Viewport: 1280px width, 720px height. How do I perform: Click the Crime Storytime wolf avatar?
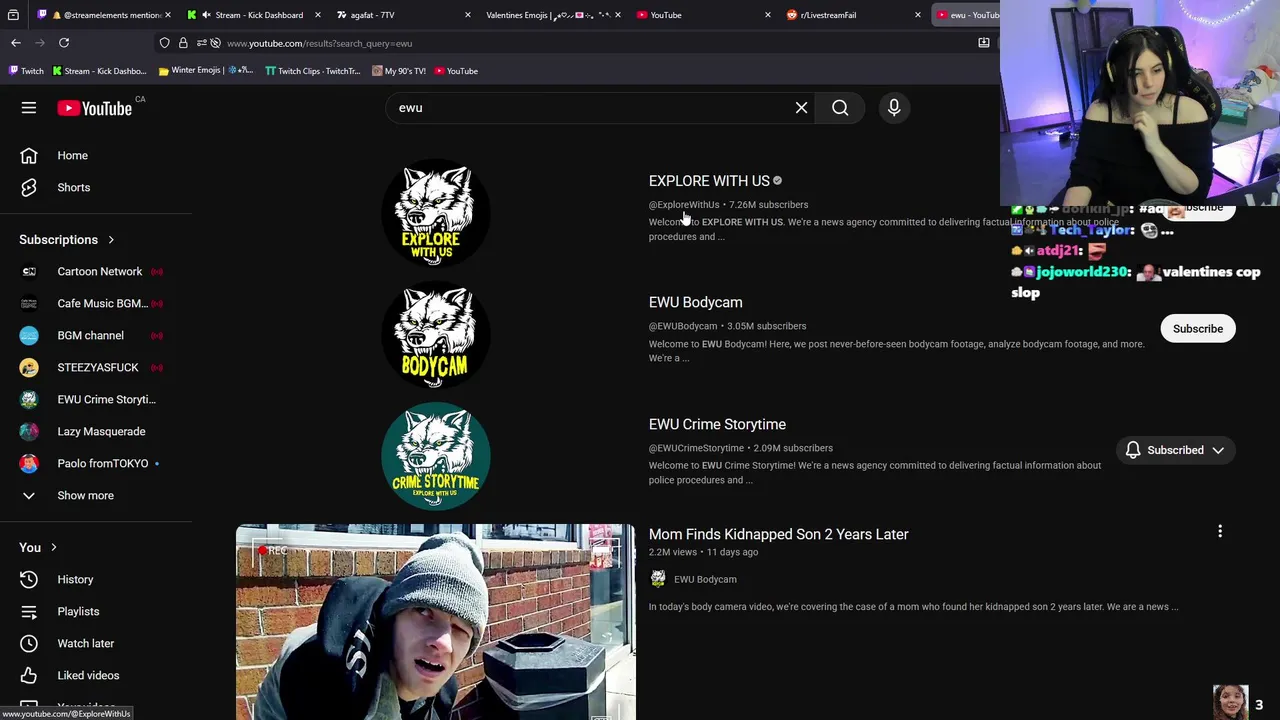click(436, 456)
